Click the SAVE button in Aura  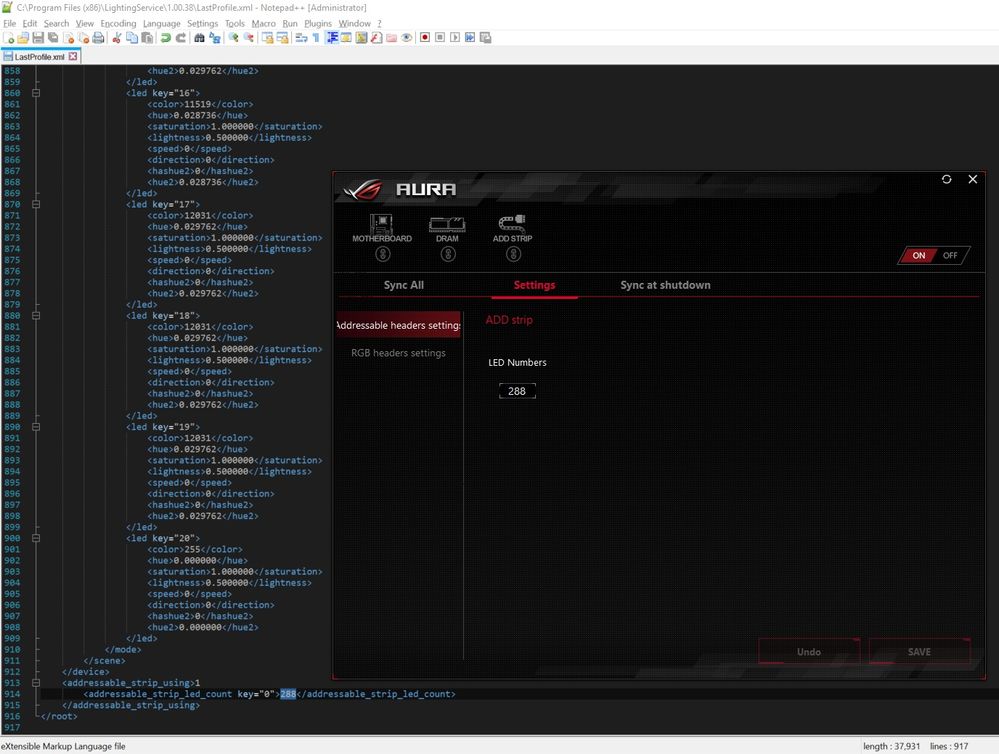(x=919, y=651)
